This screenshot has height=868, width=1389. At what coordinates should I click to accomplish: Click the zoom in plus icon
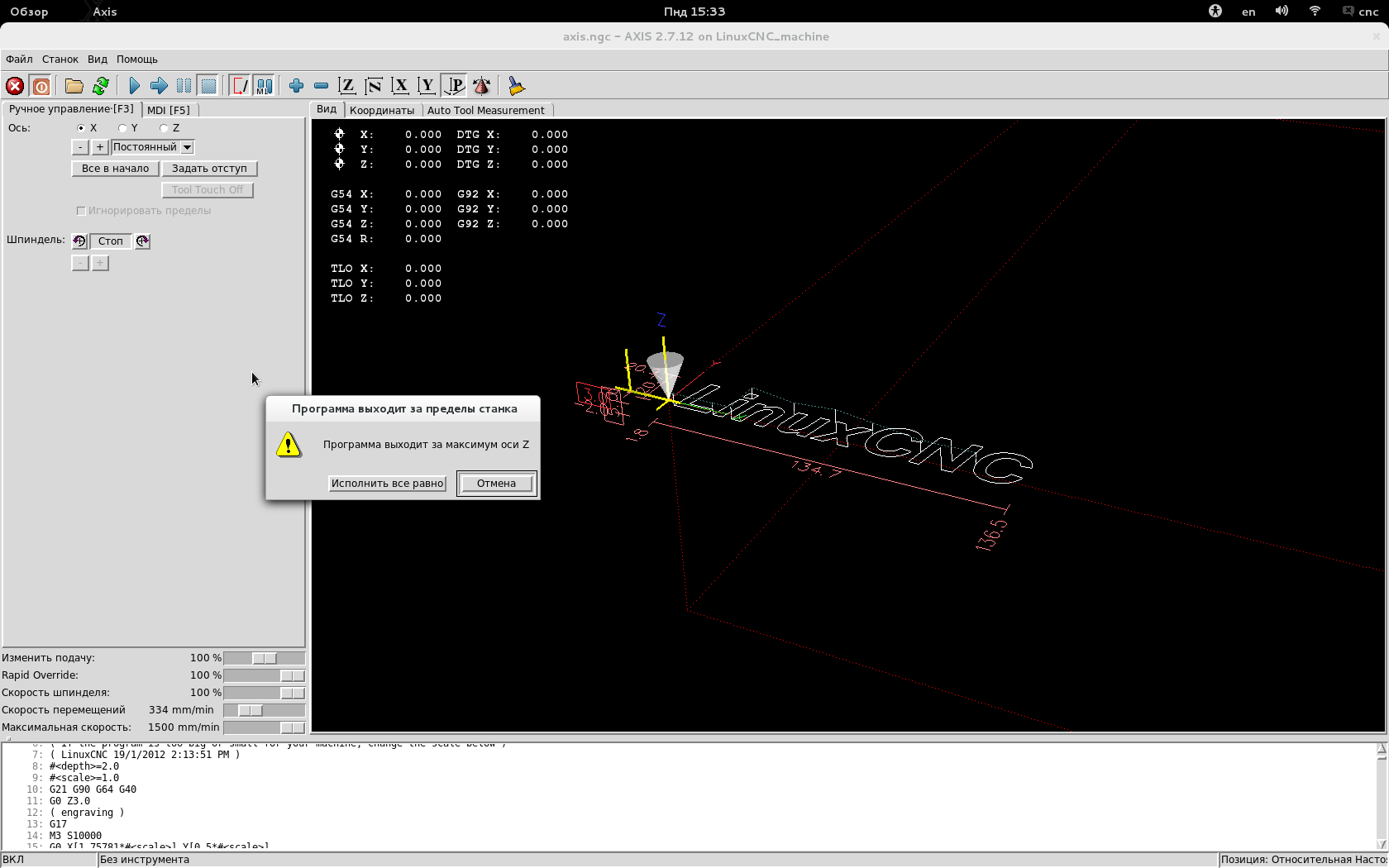296,86
